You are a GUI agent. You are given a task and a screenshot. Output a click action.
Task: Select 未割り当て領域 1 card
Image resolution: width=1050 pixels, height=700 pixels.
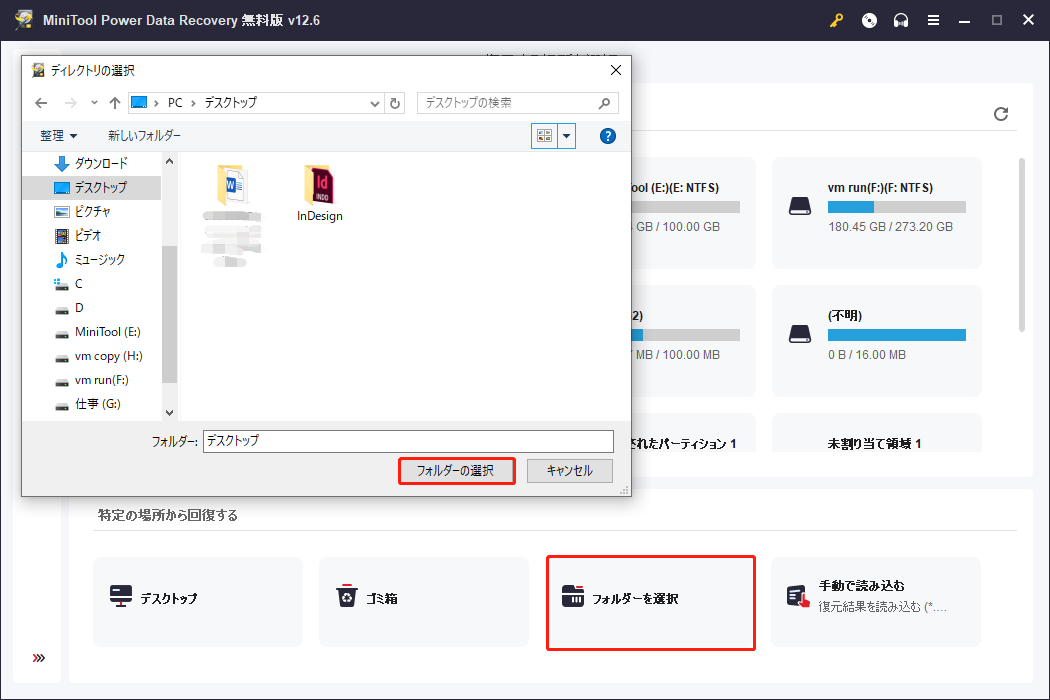(x=877, y=433)
